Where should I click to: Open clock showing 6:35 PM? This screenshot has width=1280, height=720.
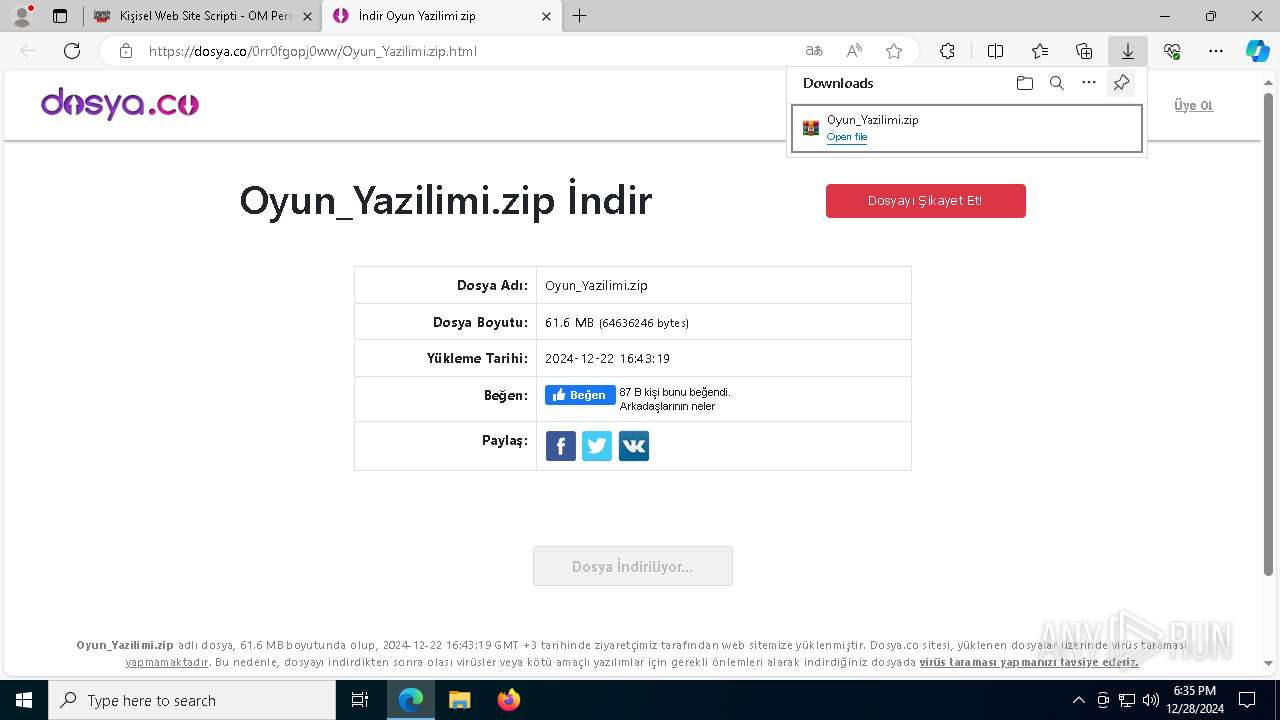(x=1194, y=700)
